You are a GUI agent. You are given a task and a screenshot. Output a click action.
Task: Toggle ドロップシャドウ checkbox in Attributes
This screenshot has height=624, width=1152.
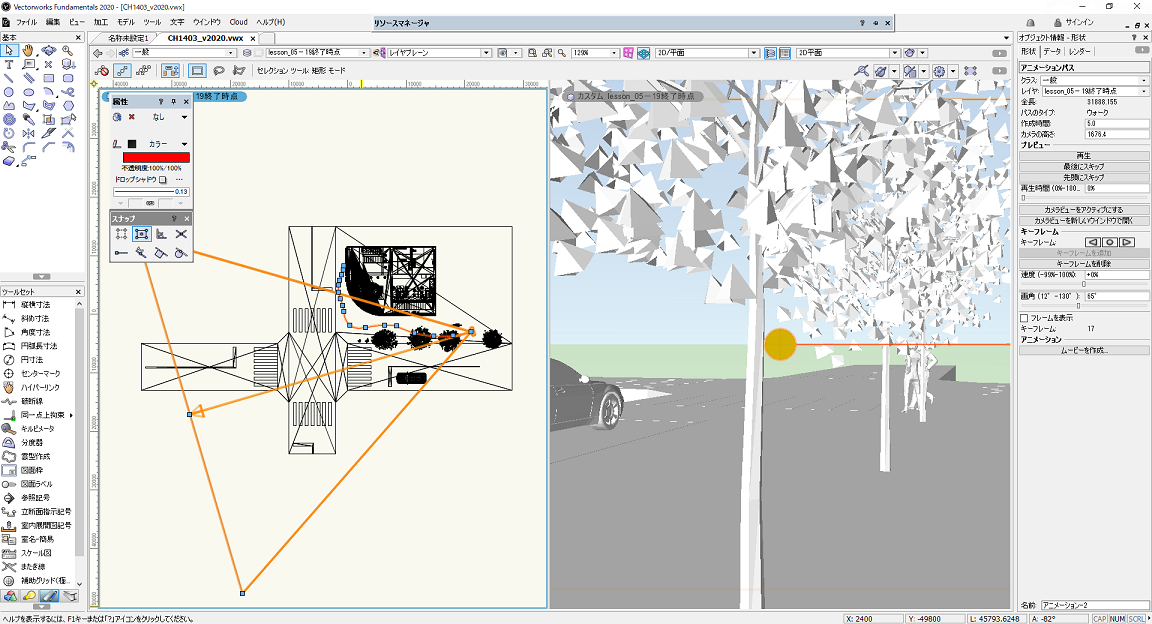coord(163,179)
